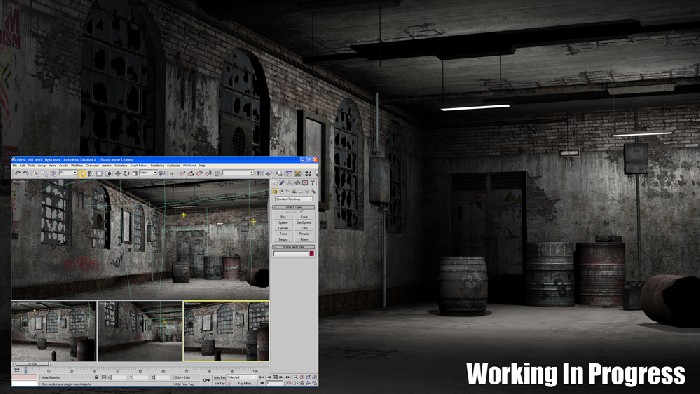Image resolution: width=700 pixels, height=394 pixels.
Task: Pick the Rectangular Selection Region tool
Action: (x=100, y=173)
